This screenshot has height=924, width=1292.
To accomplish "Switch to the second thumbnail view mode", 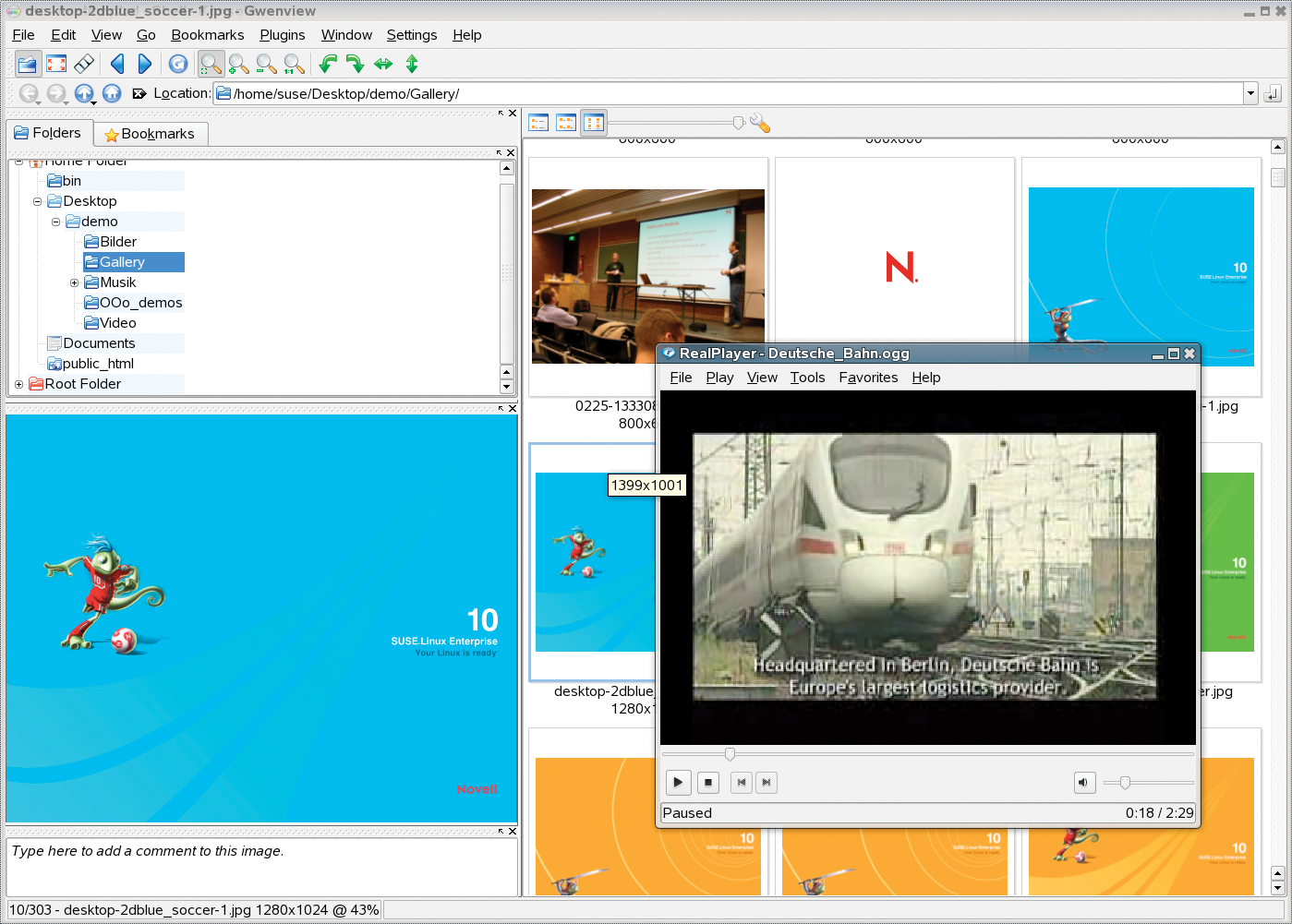I will (x=566, y=123).
